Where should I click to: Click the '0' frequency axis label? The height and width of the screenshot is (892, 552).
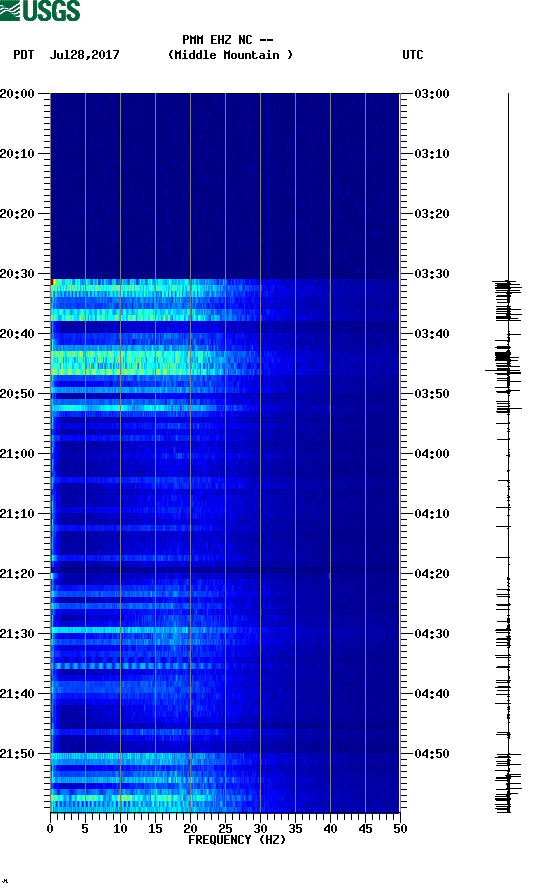coord(50,829)
